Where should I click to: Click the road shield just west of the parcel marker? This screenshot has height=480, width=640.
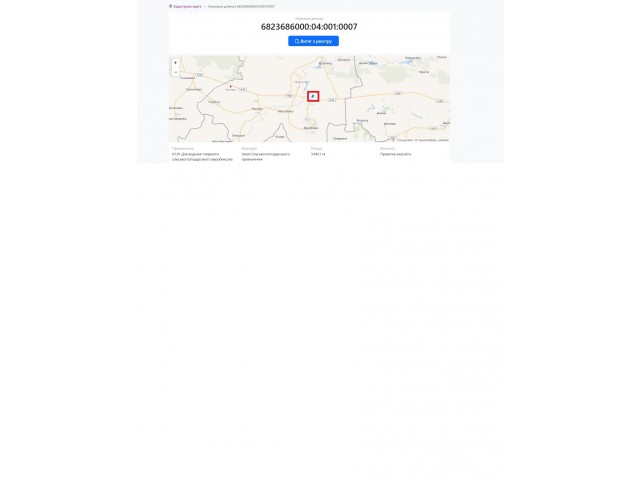[x=289, y=96]
